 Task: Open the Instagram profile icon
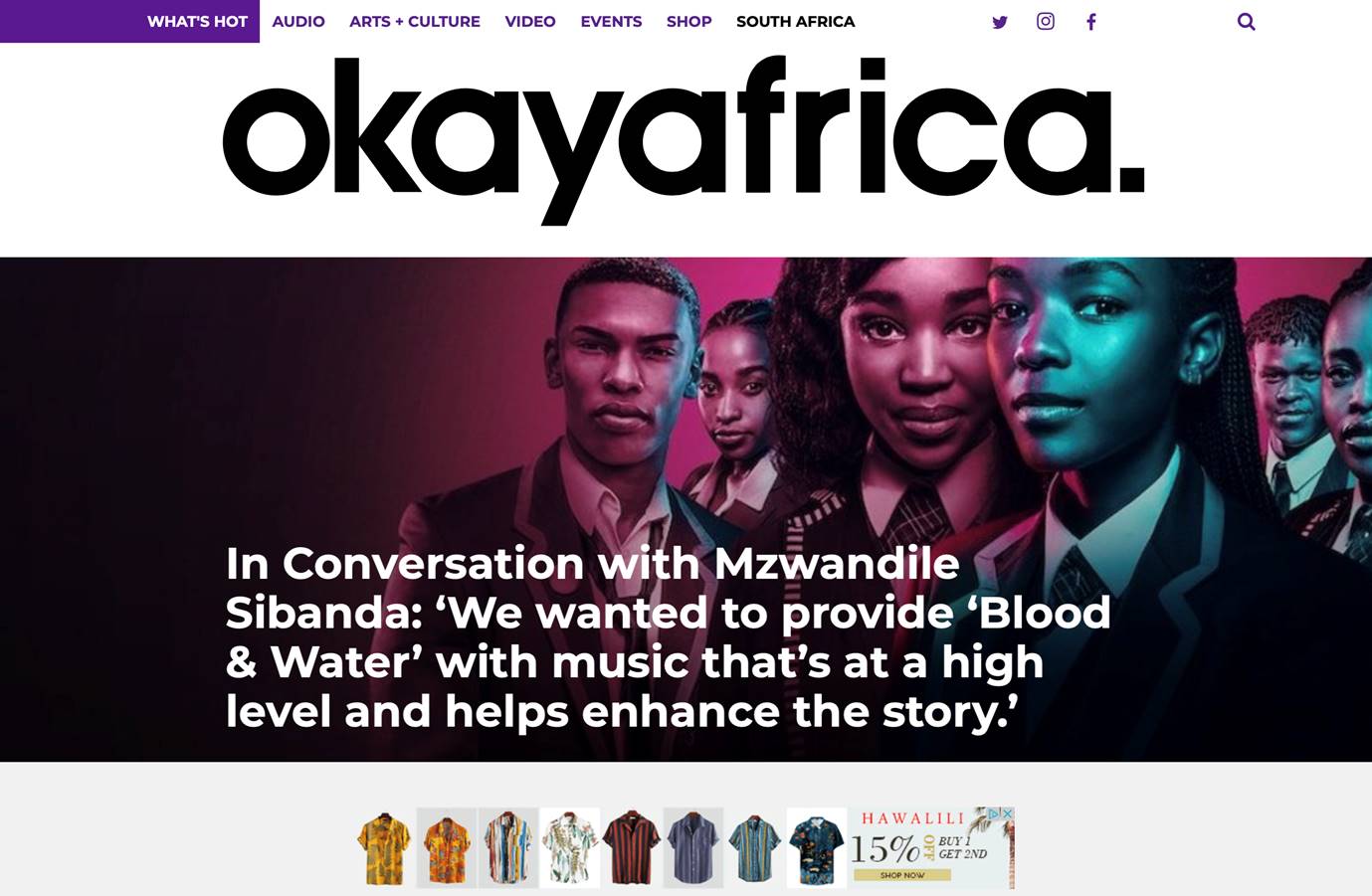pos(1046,21)
